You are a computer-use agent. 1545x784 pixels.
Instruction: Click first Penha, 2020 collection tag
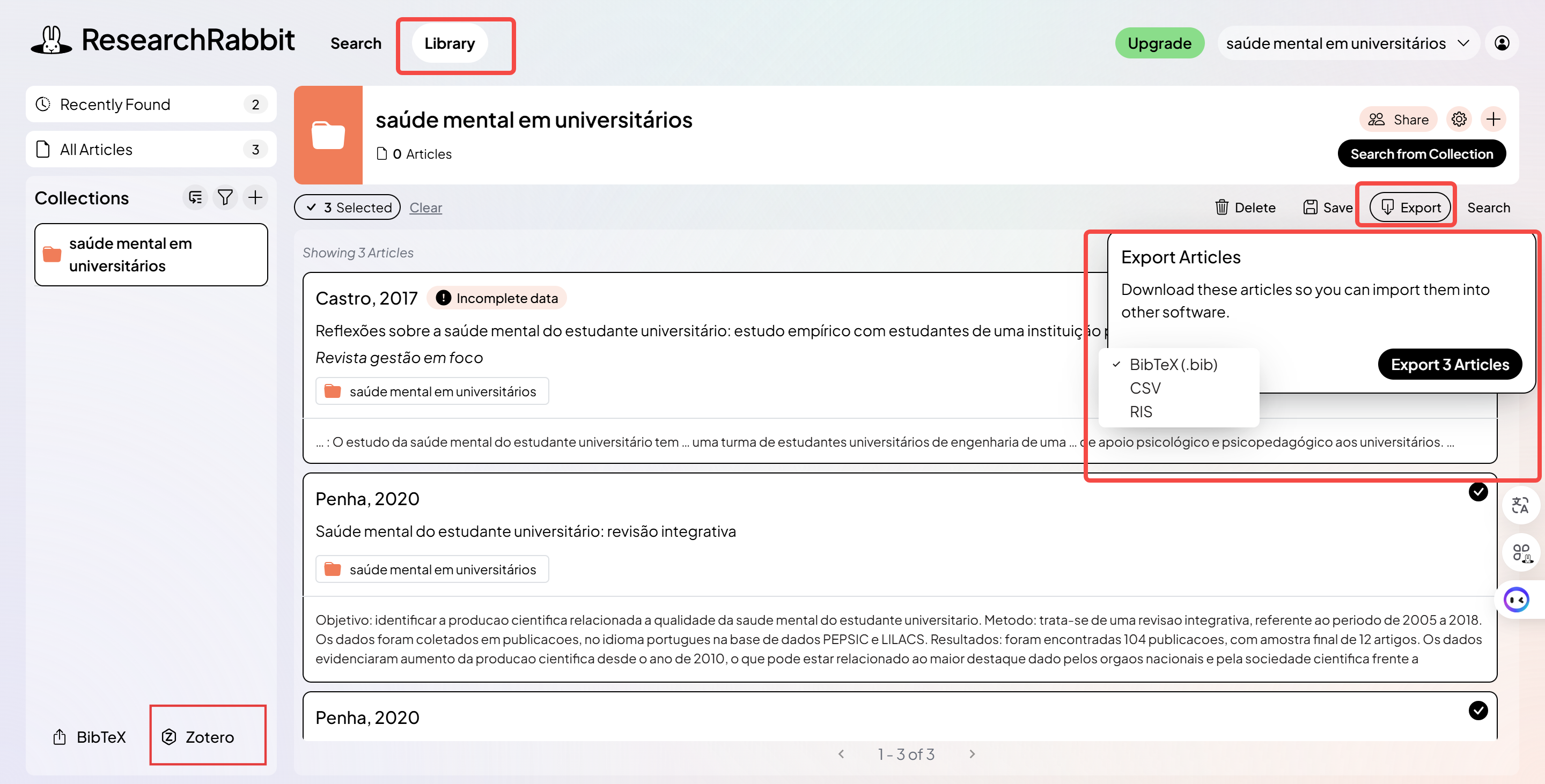click(x=432, y=569)
